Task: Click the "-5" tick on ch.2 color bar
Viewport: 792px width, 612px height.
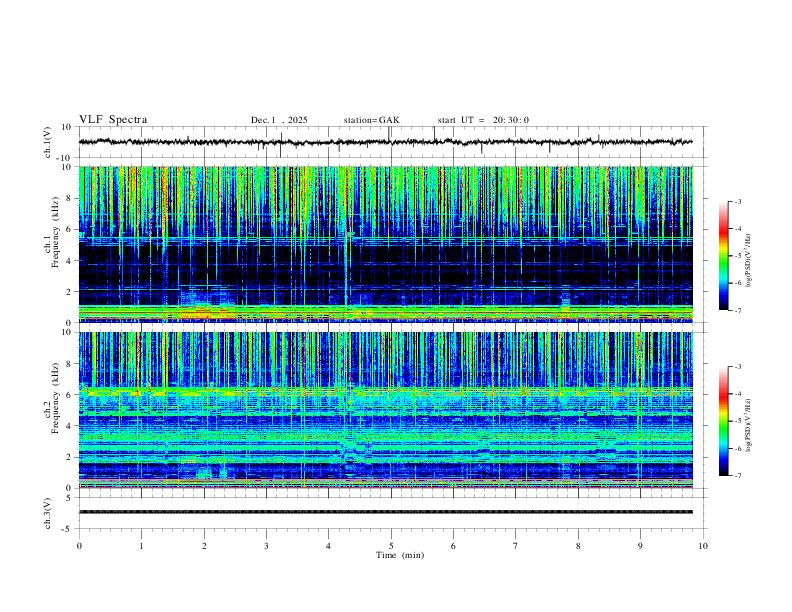Action: coord(737,421)
